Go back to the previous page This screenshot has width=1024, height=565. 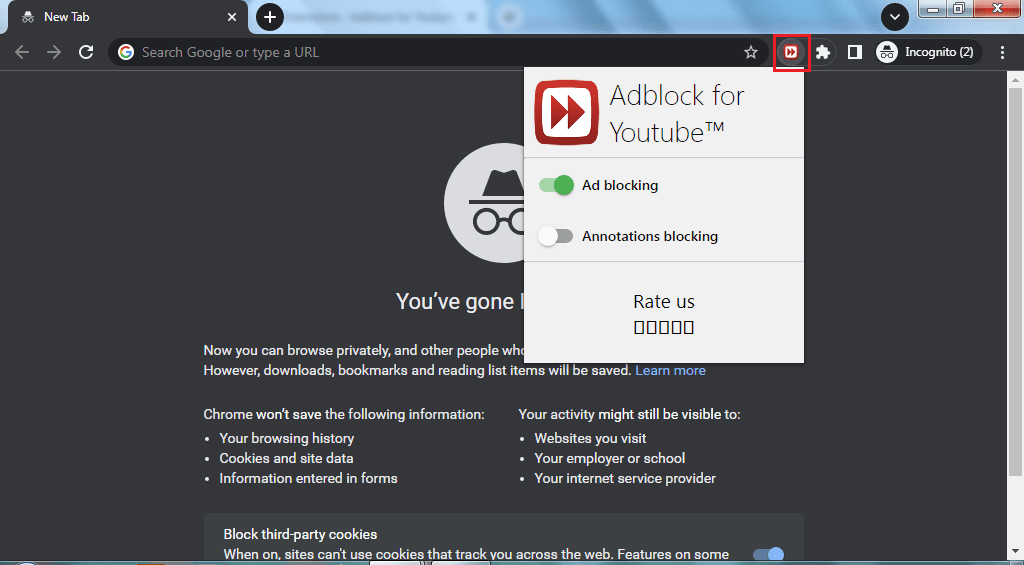22,52
